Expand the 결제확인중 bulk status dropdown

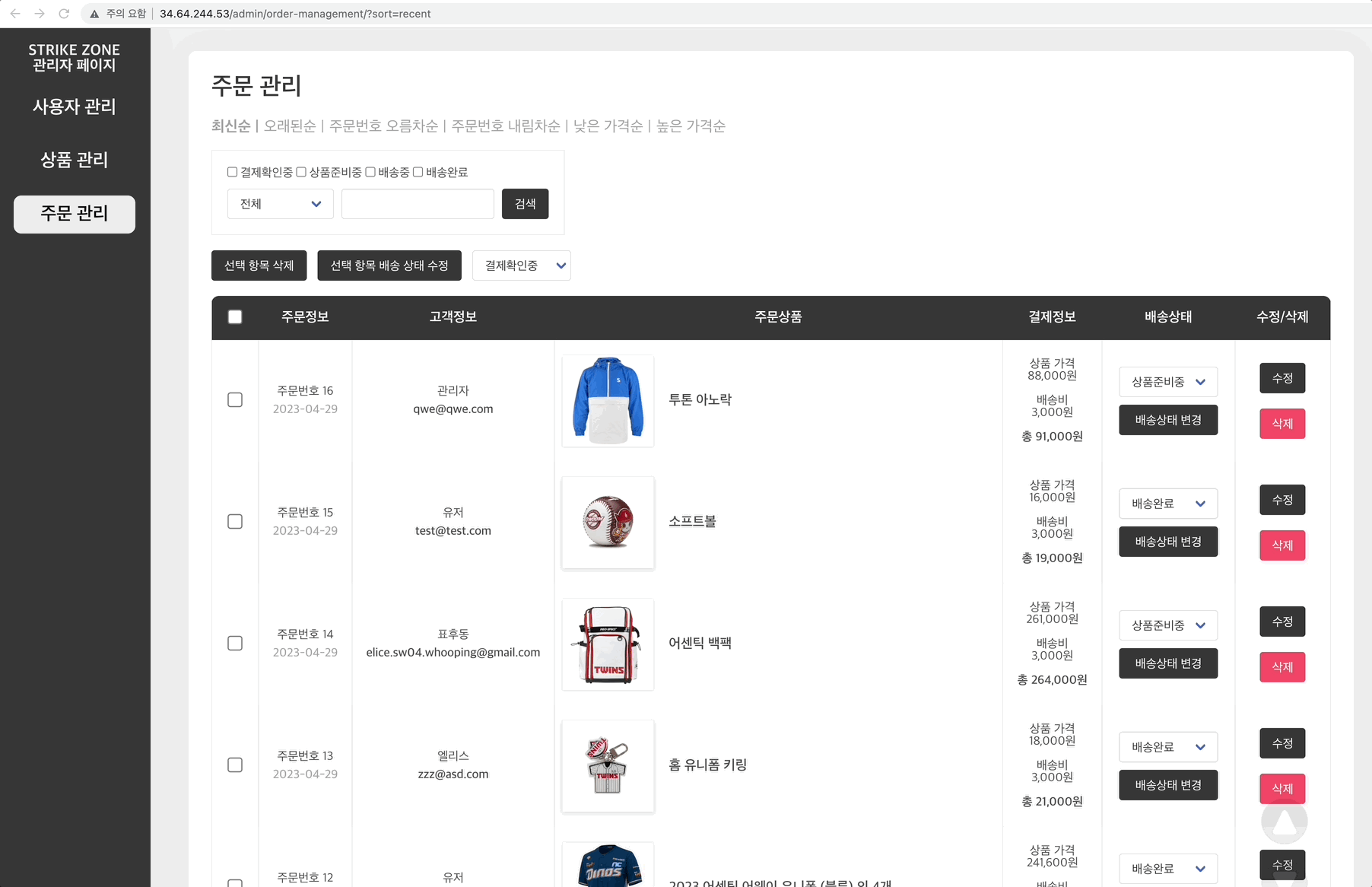[x=521, y=265]
